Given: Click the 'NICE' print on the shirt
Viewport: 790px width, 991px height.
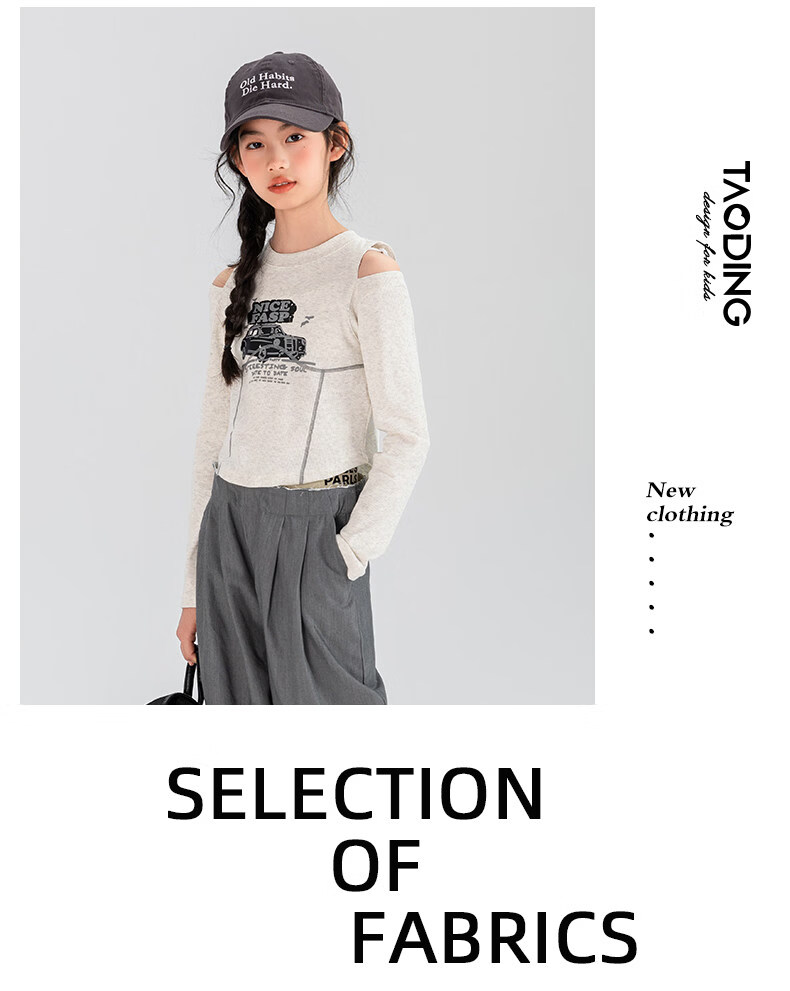Looking at the screenshot, I should (272, 306).
